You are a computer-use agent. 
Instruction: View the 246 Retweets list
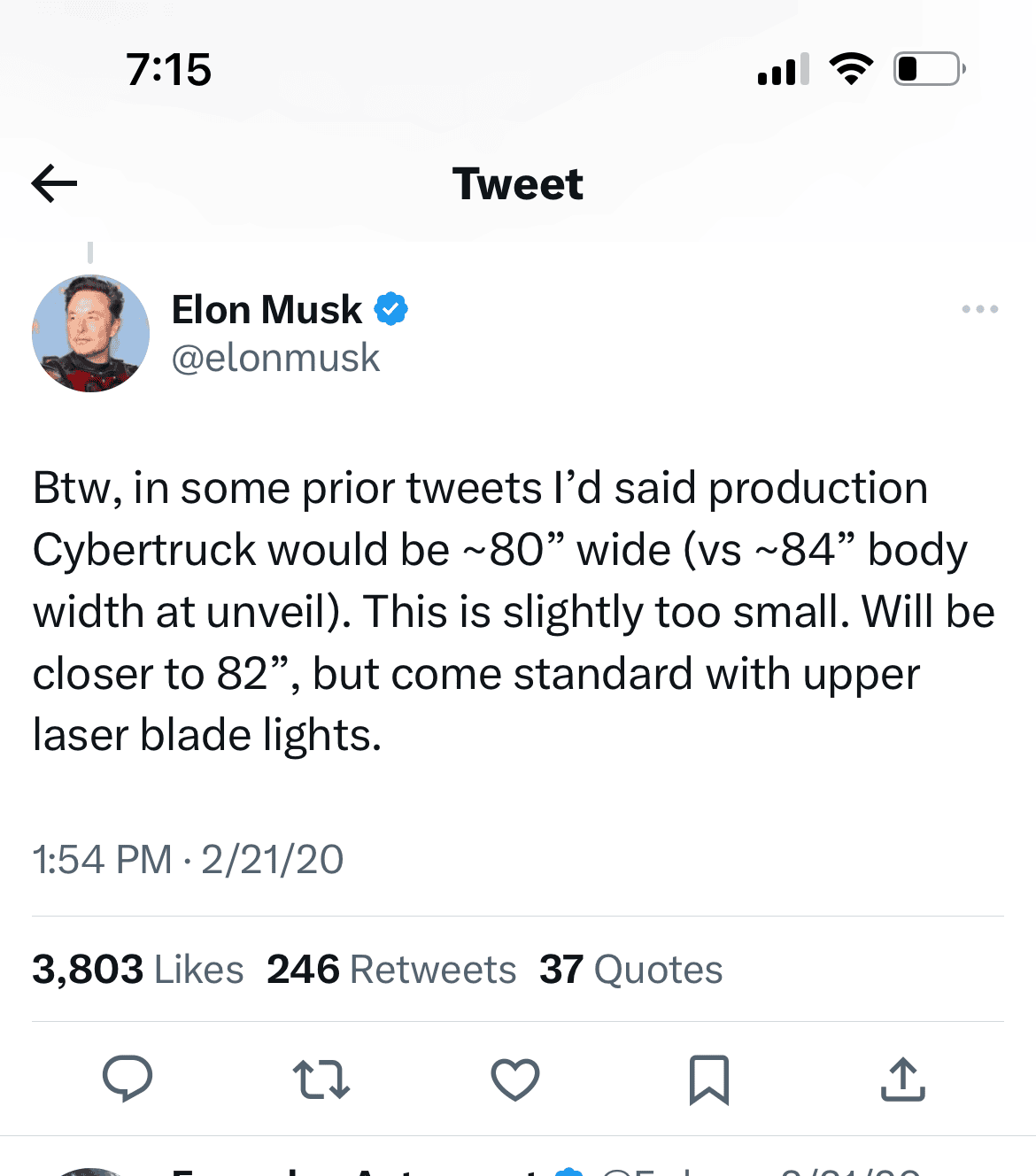point(391,970)
